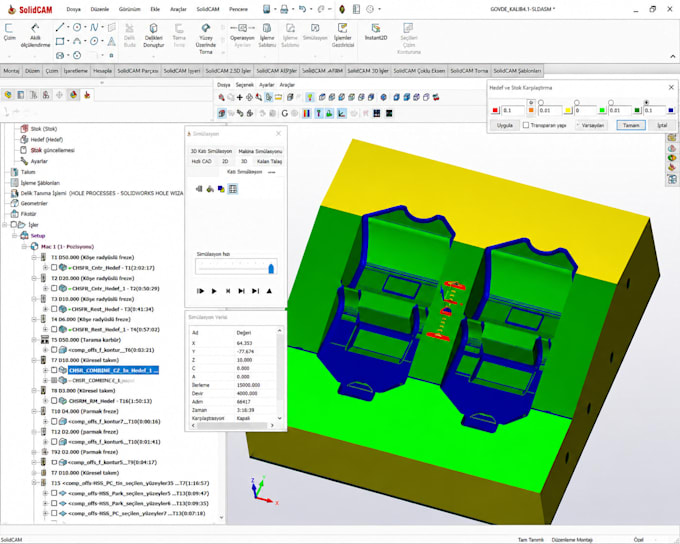Viewport: 680px width, 544px height.
Task: Skip to the simulation end
Action: [x=255, y=291]
